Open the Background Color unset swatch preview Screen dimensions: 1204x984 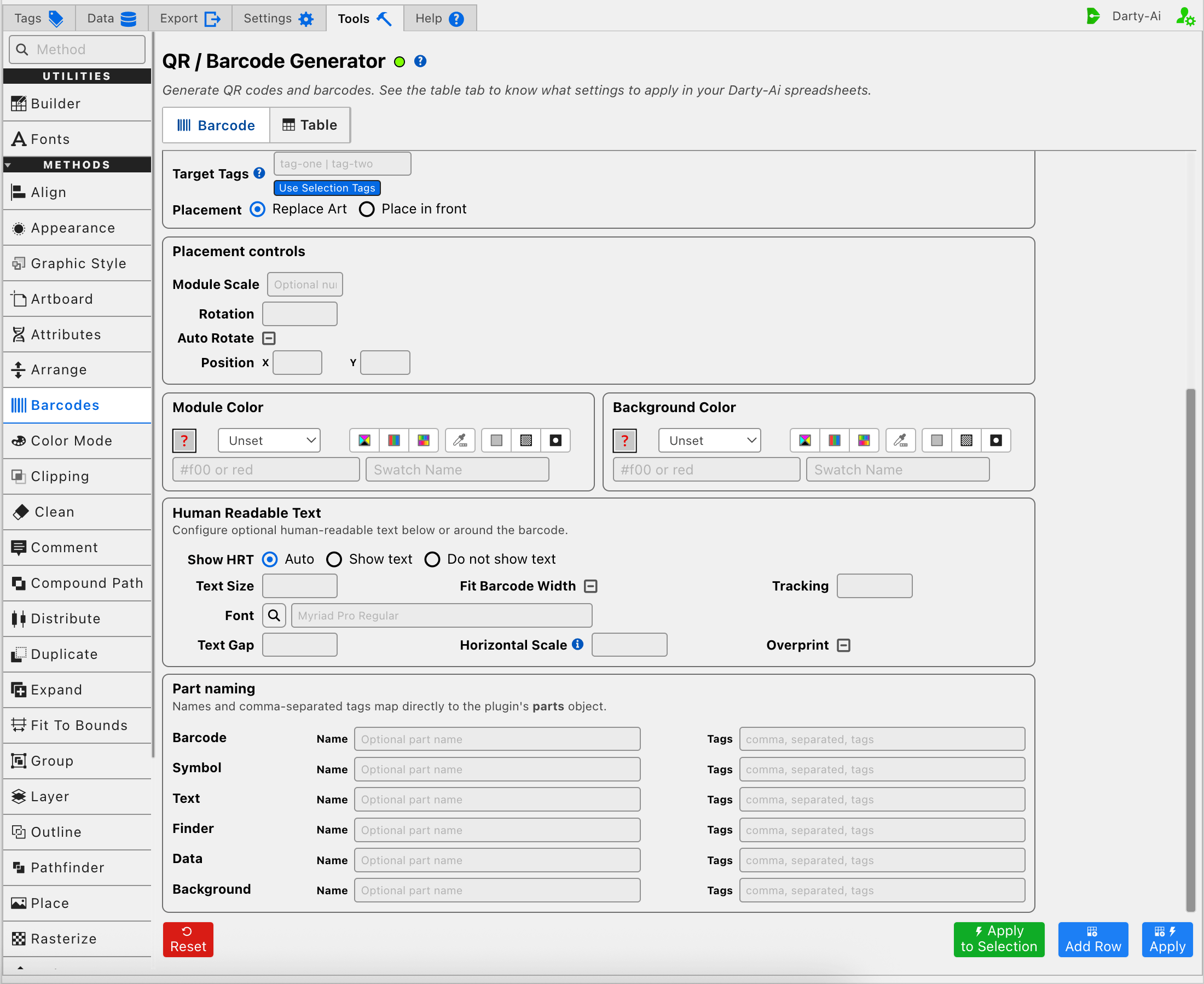[624, 441]
